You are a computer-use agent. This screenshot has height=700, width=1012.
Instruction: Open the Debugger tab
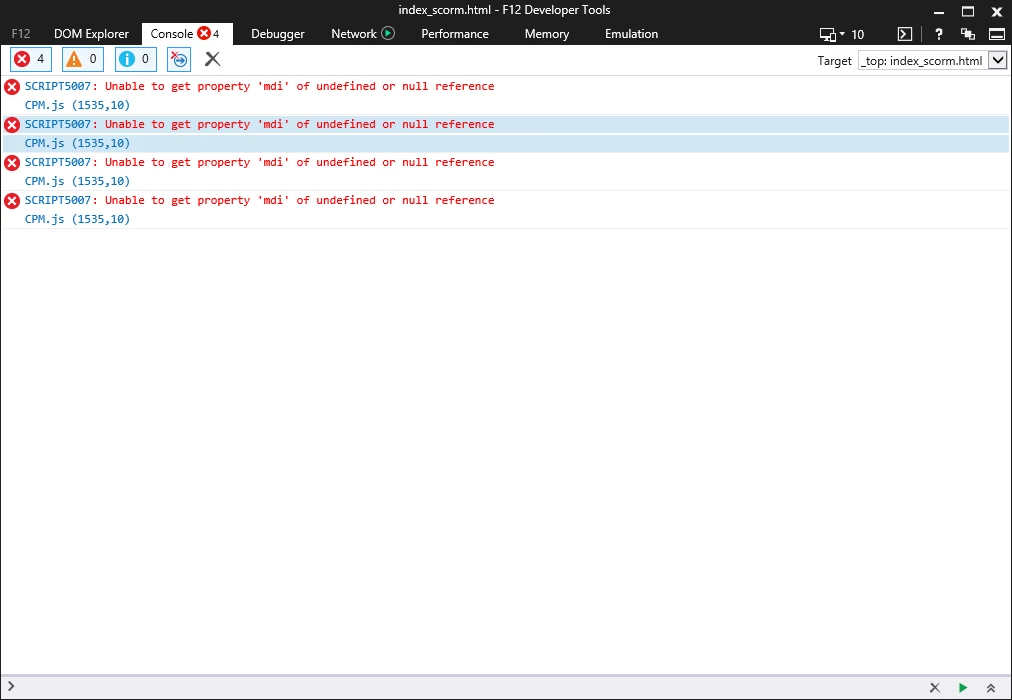(278, 34)
